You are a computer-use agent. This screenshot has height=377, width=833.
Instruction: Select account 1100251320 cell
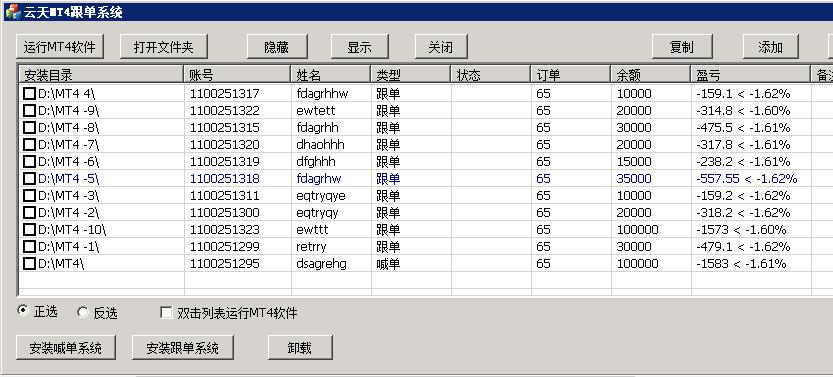click(225, 145)
